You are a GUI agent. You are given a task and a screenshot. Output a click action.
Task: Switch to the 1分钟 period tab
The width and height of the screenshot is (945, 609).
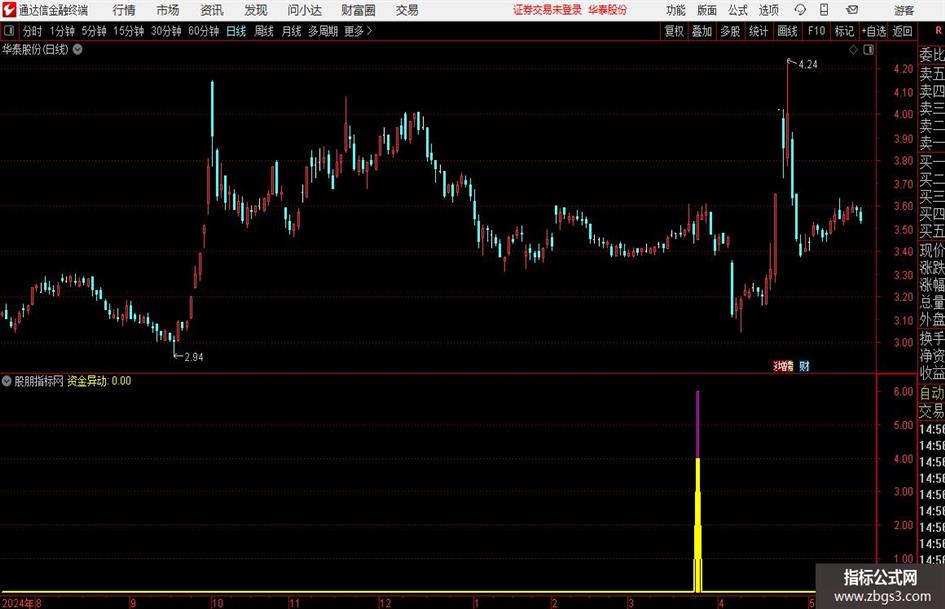[62, 31]
